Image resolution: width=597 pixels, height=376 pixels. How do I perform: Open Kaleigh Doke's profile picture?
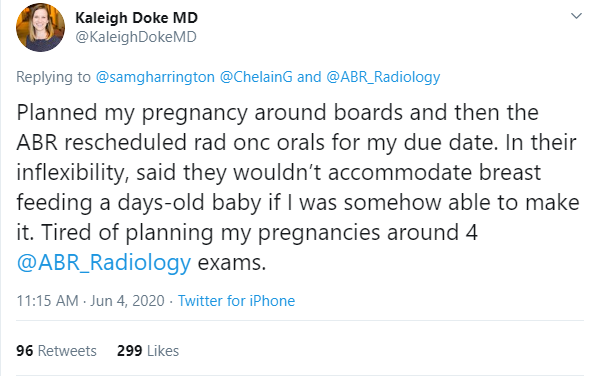(x=40, y=27)
